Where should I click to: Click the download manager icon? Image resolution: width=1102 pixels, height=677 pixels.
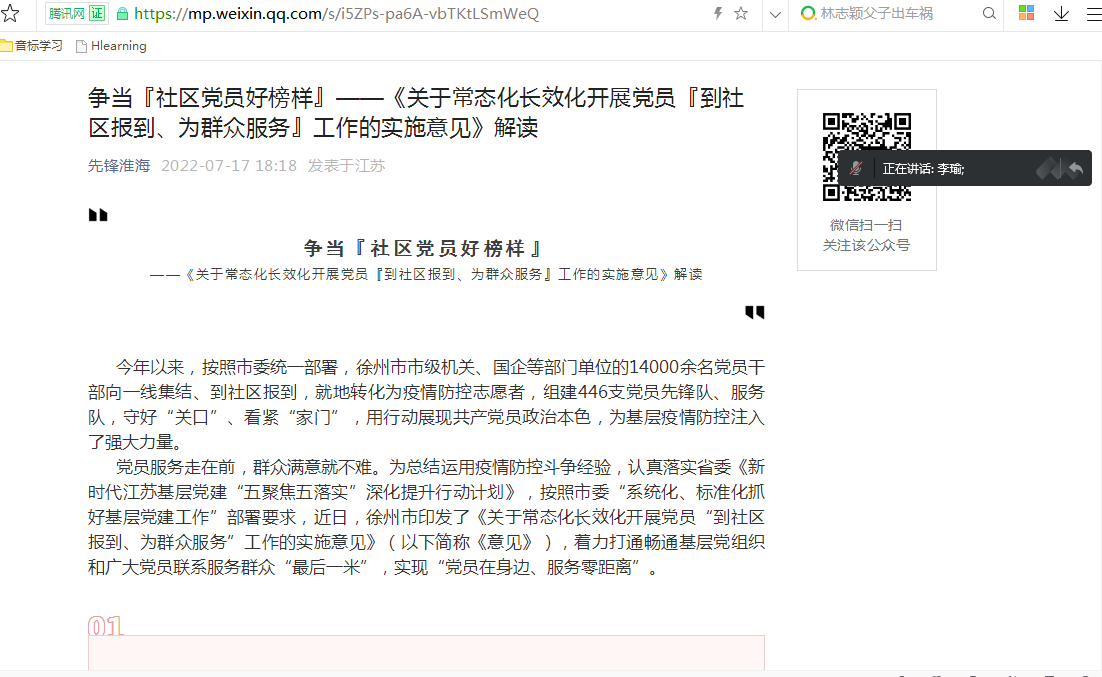[1060, 15]
